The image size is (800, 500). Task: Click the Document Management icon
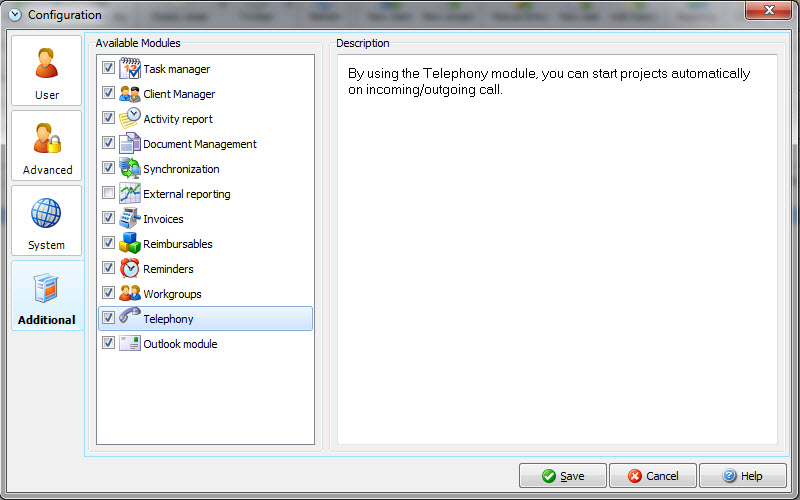pos(130,144)
